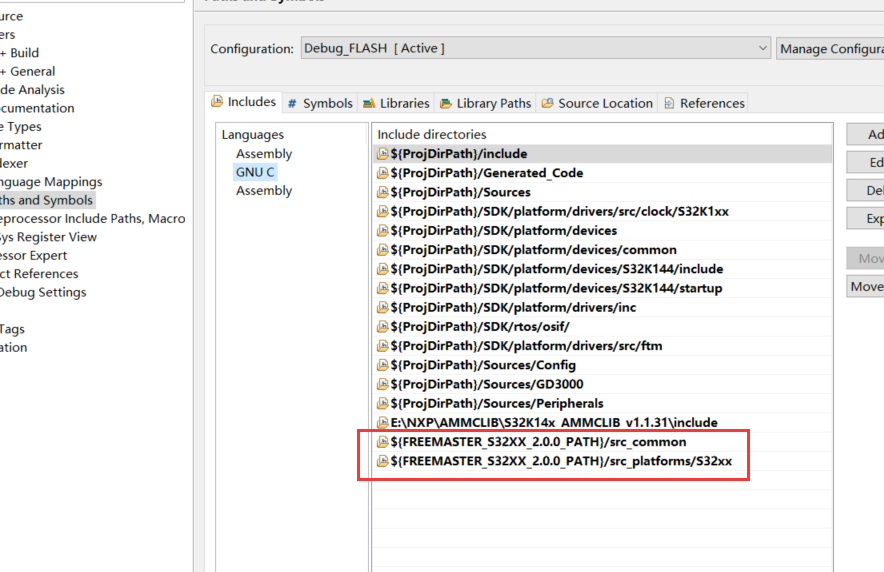884x572 pixels.
Task: Click the icon beside the AMMCLIB include path
Action: [x=382, y=422]
